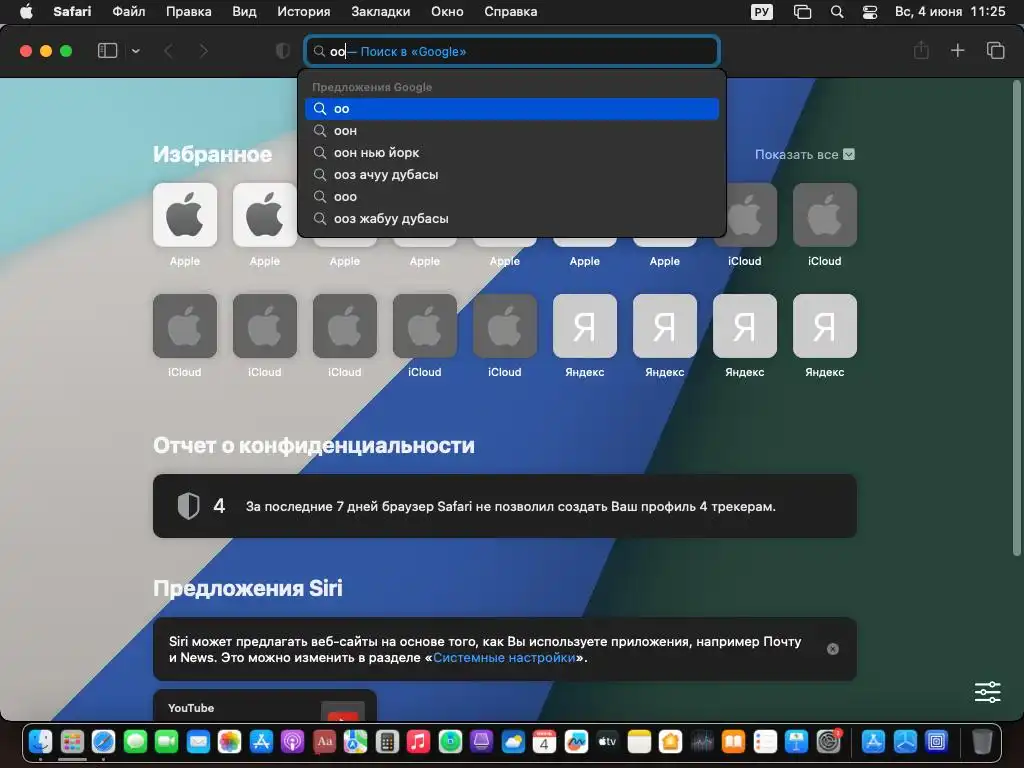Open the «Файл» menu
The image size is (1024, 768).
(129, 12)
